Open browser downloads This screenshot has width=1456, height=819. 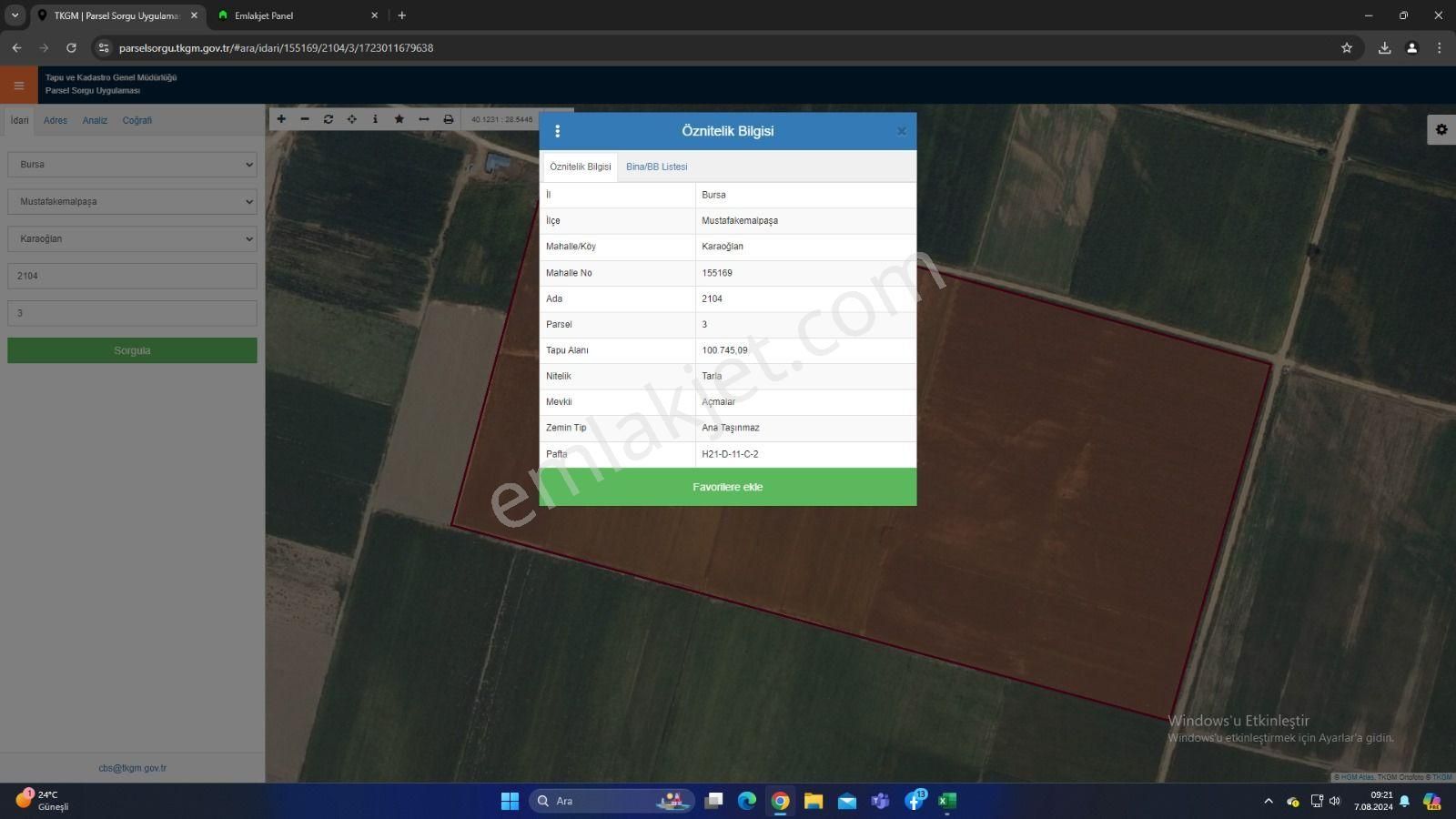pyautogui.click(x=1384, y=47)
